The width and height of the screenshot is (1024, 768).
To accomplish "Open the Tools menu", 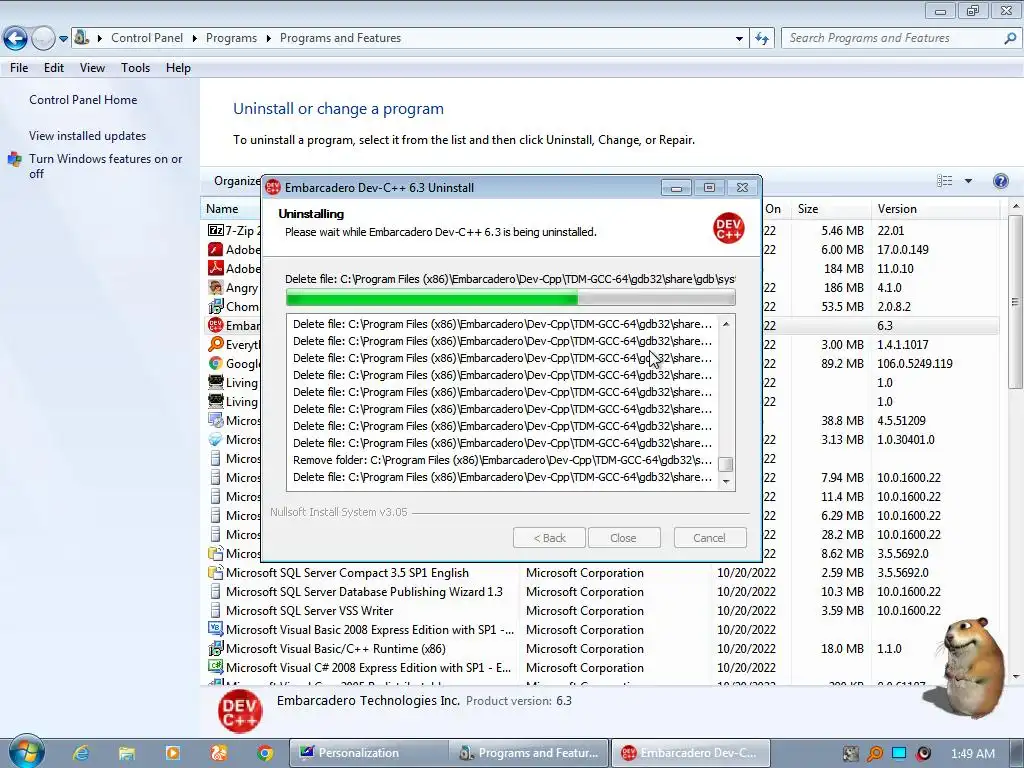I will pyautogui.click(x=135, y=68).
